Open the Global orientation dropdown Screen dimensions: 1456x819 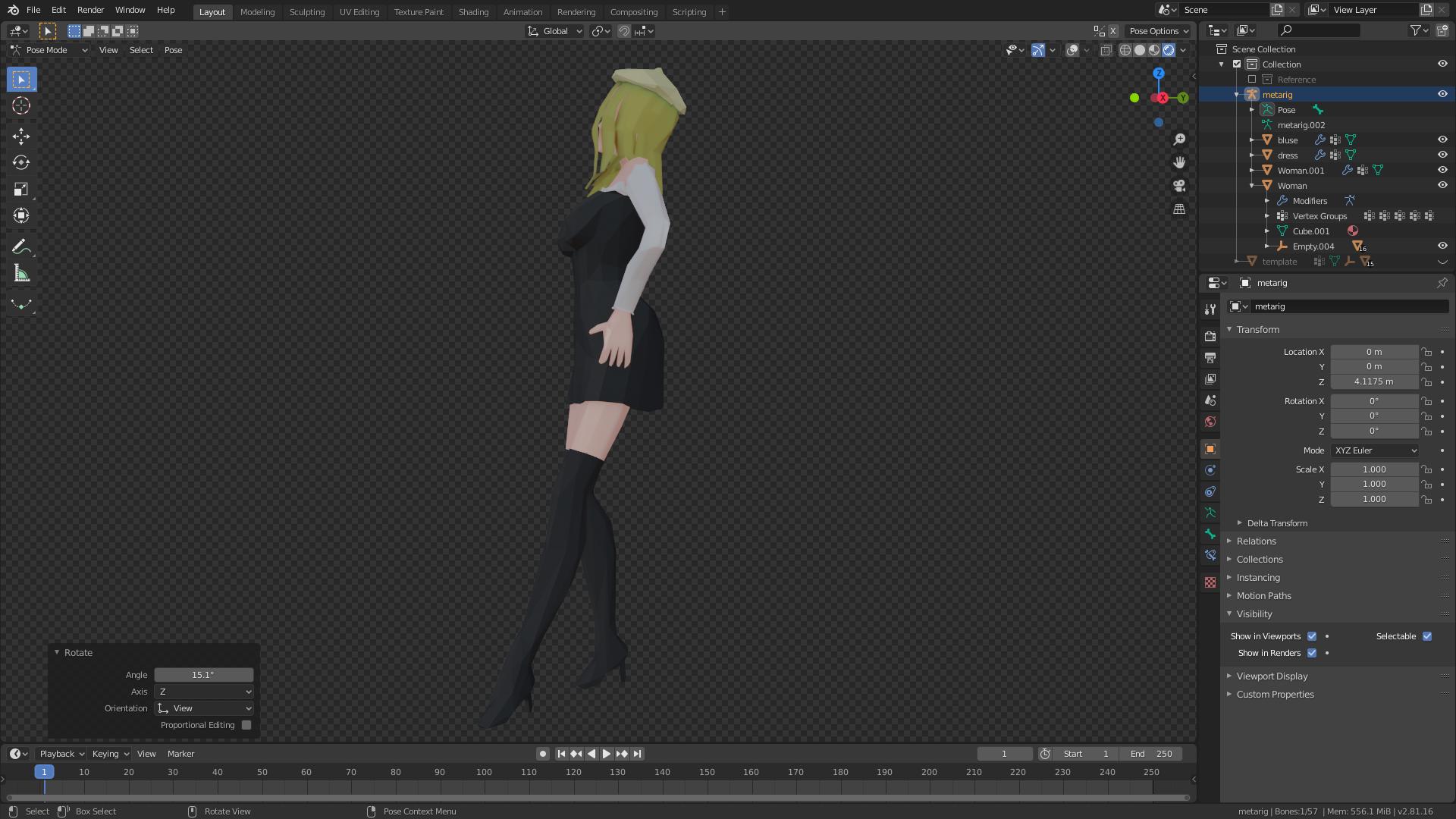pyautogui.click(x=555, y=31)
